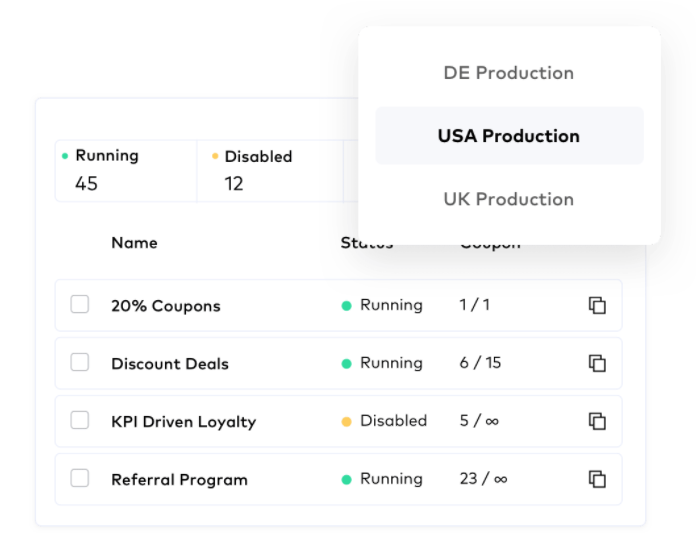This screenshot has height=560, width=696.
Task: Open the 20% Coupons campaign
Action: tap(166, 306)
